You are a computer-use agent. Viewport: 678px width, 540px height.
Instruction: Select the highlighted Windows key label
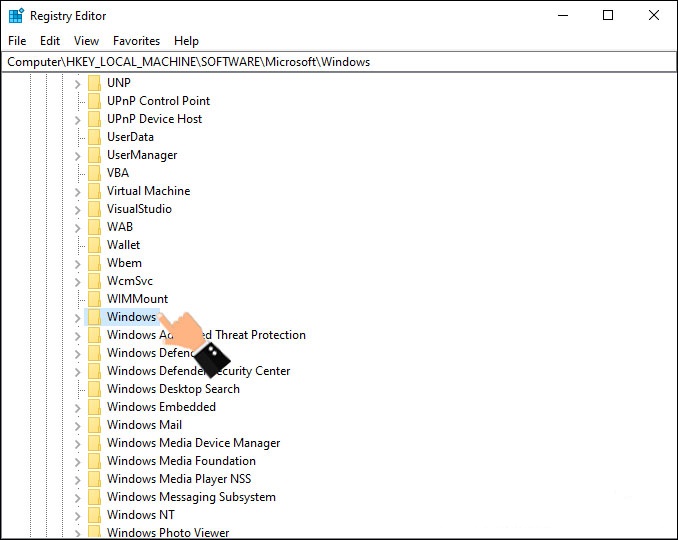[x=131, y=317]
